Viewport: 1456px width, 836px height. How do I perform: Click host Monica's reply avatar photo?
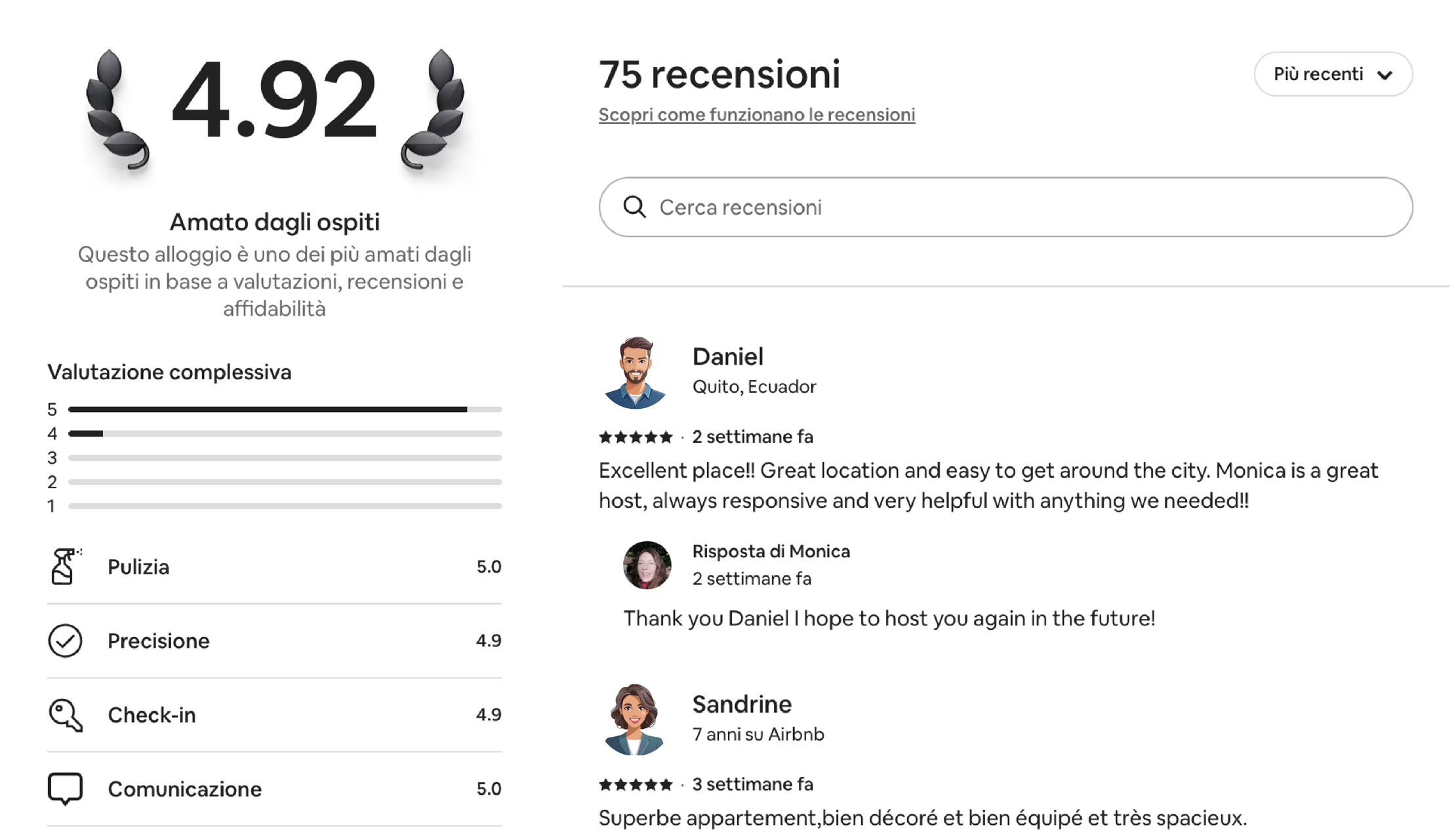click(647, 565)
